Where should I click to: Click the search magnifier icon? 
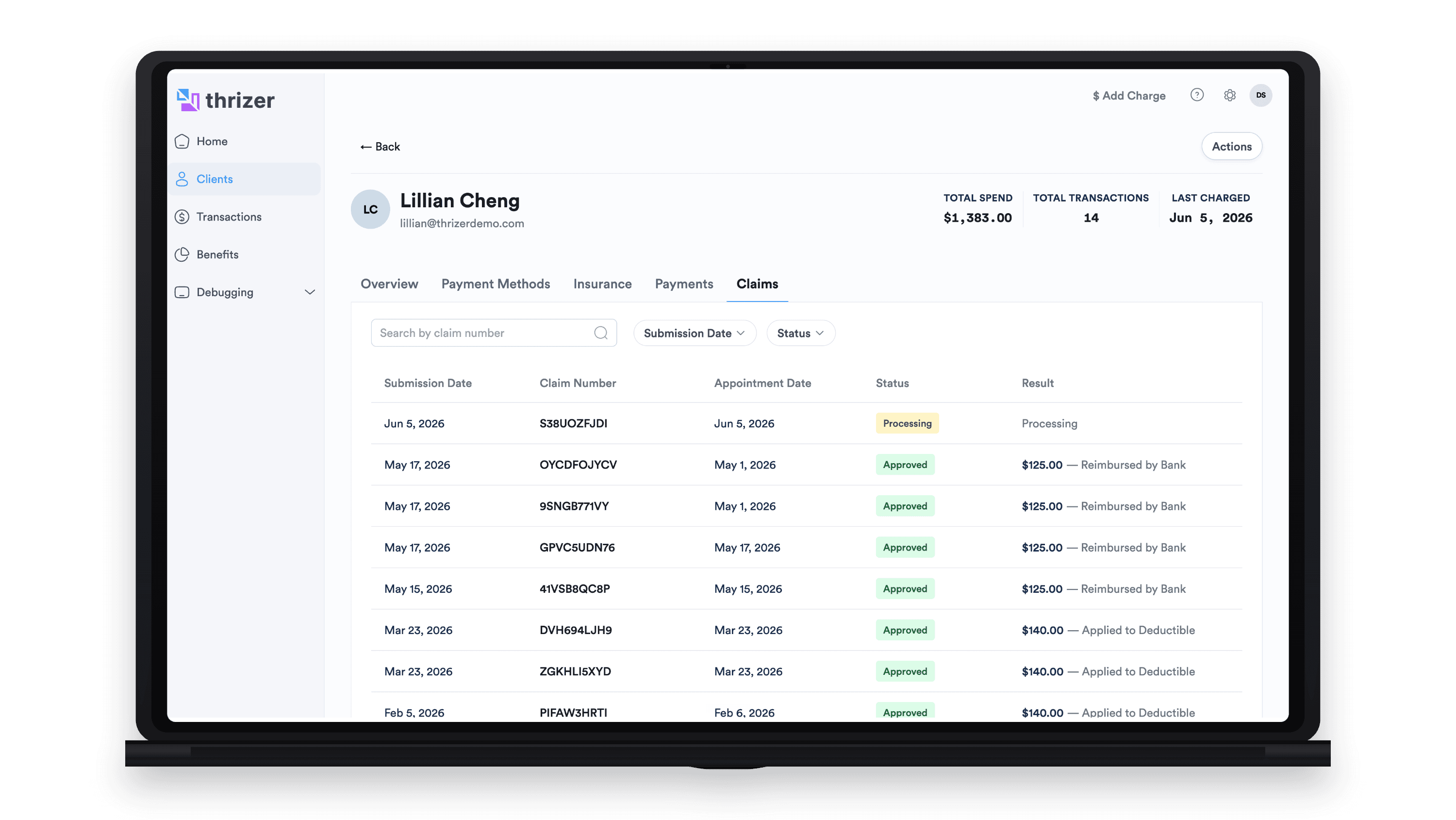[x=601, y=333]
